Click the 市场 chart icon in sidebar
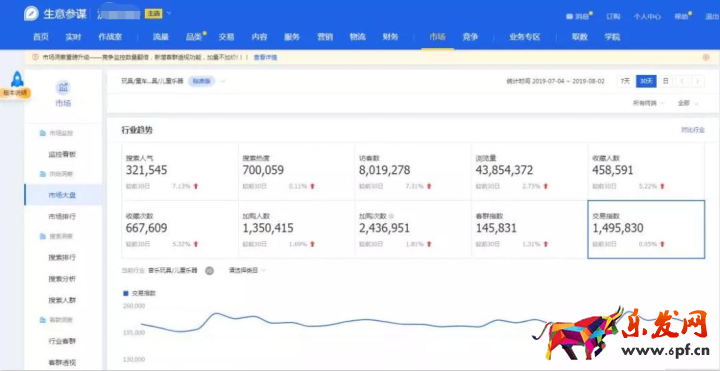The image size is (720, 371). point(63,87)
